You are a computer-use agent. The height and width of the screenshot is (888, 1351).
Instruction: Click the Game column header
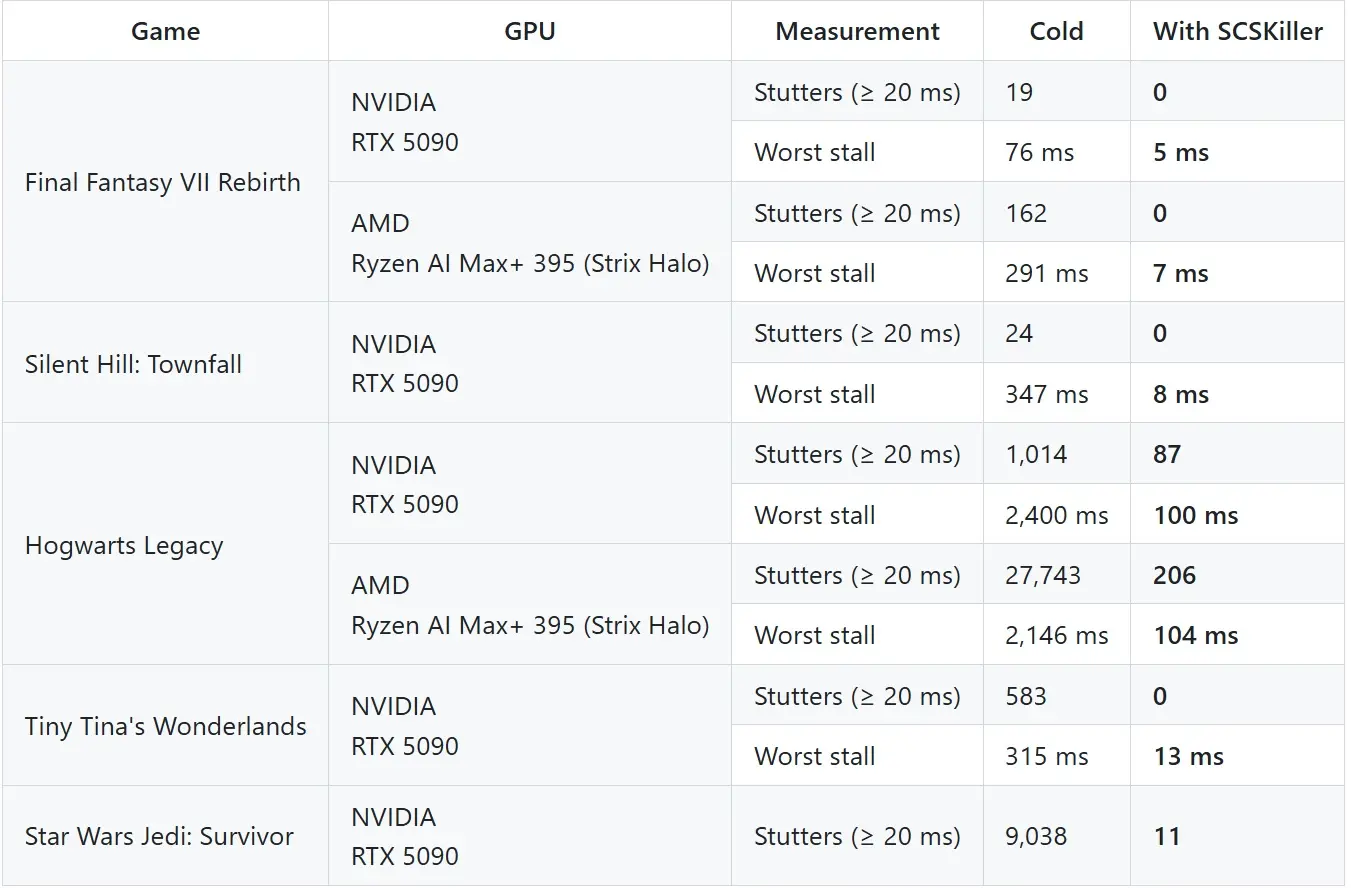[165, 31]
